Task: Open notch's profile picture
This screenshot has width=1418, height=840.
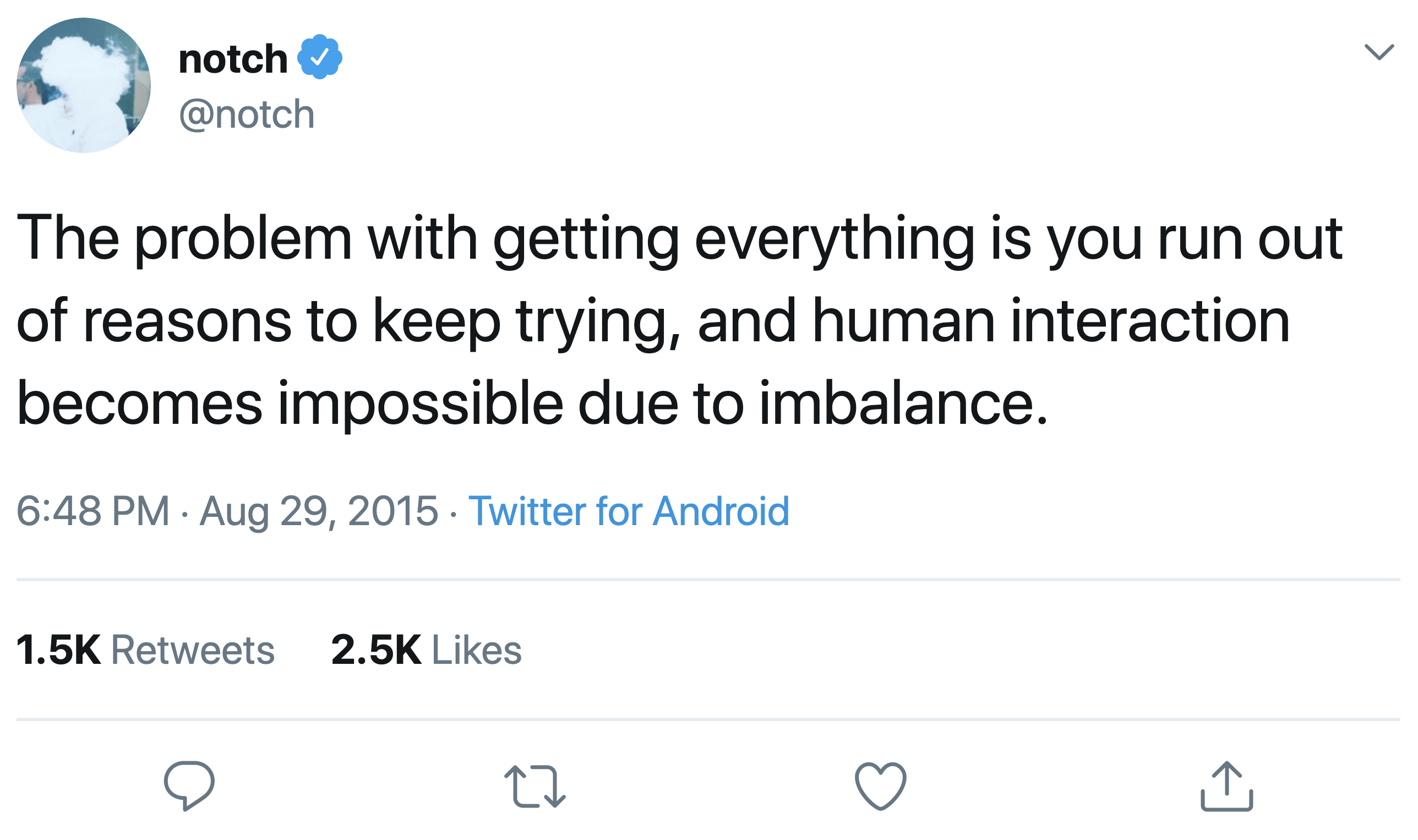Action: [84, 85]
